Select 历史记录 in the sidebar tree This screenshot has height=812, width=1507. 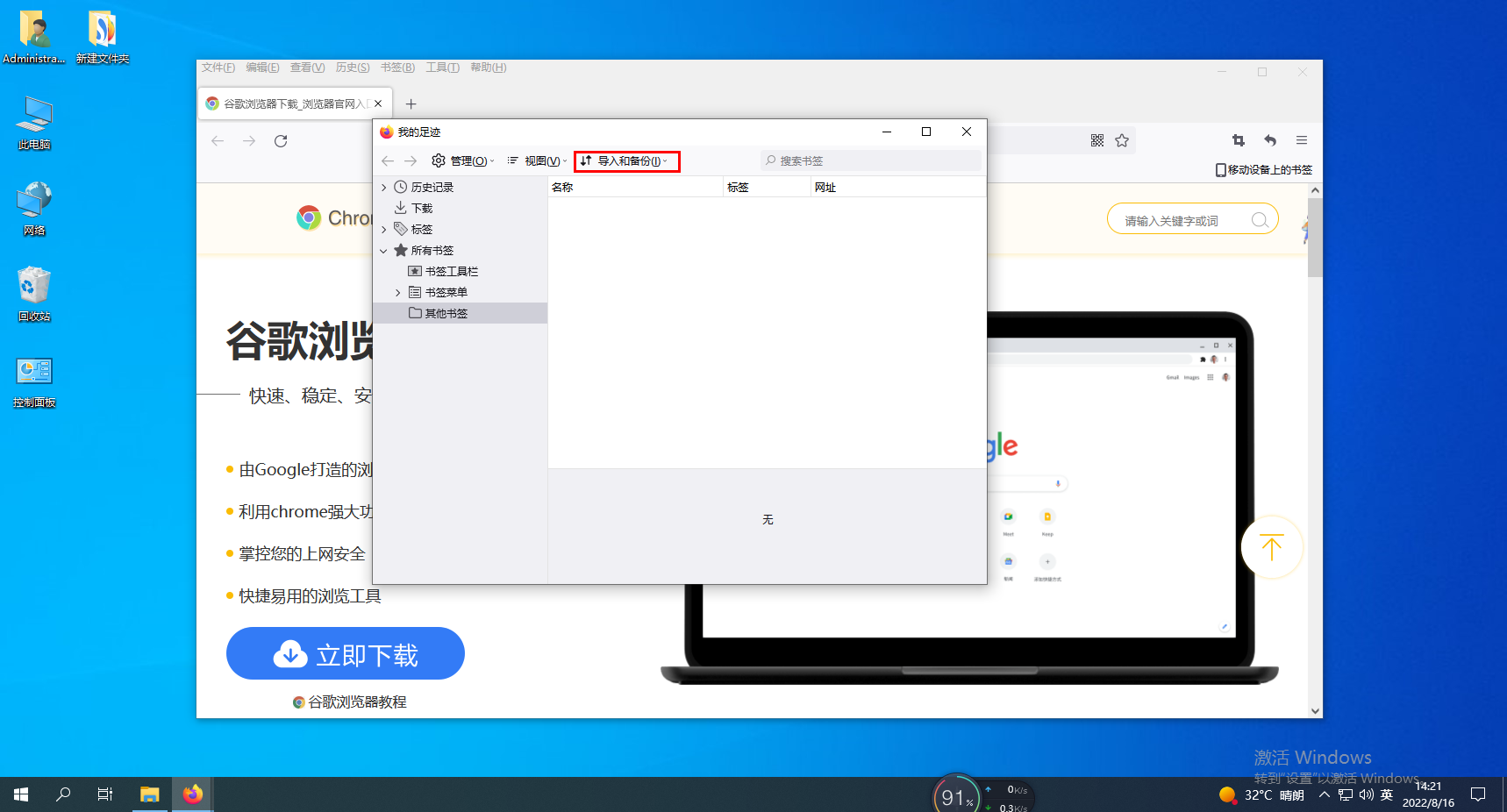pos(432,188)
